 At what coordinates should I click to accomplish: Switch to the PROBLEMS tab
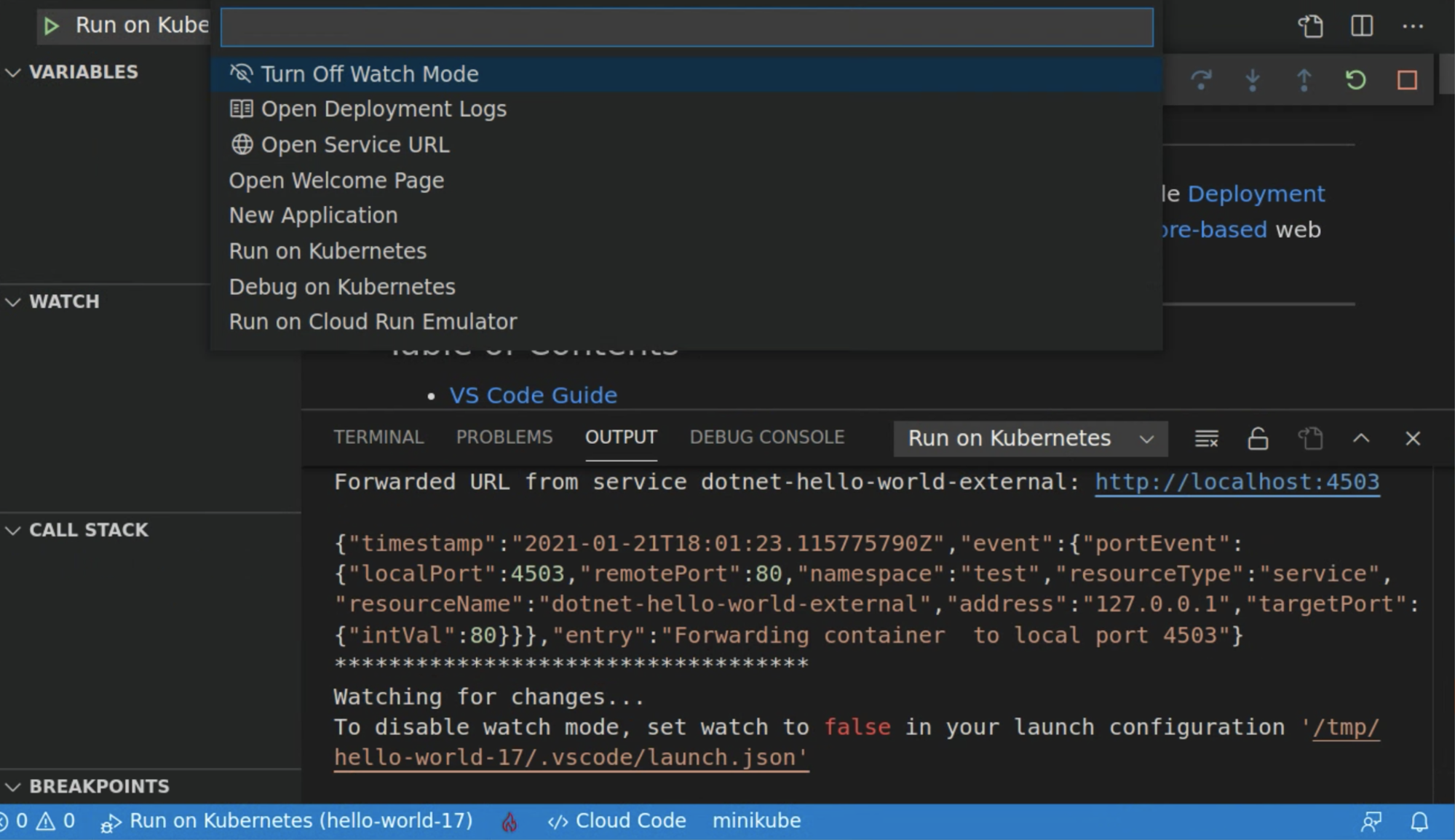[x=504, y=437]
